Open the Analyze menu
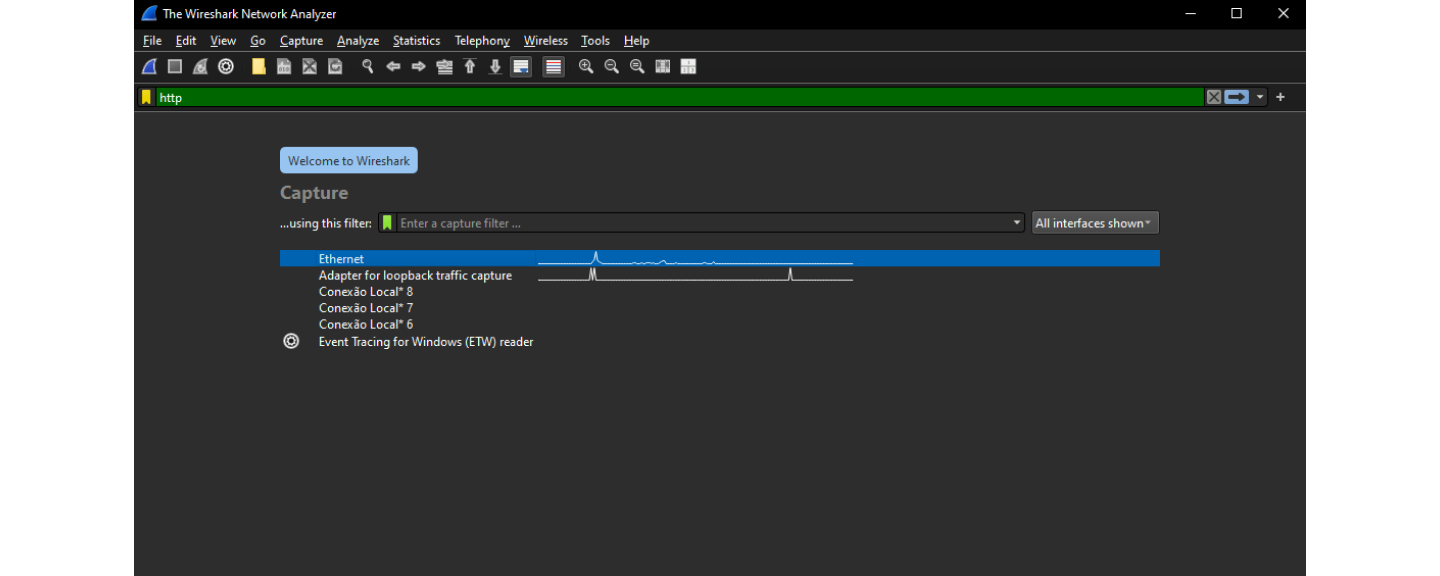This screenshot has height=576, width=1440. pos(358,41)
